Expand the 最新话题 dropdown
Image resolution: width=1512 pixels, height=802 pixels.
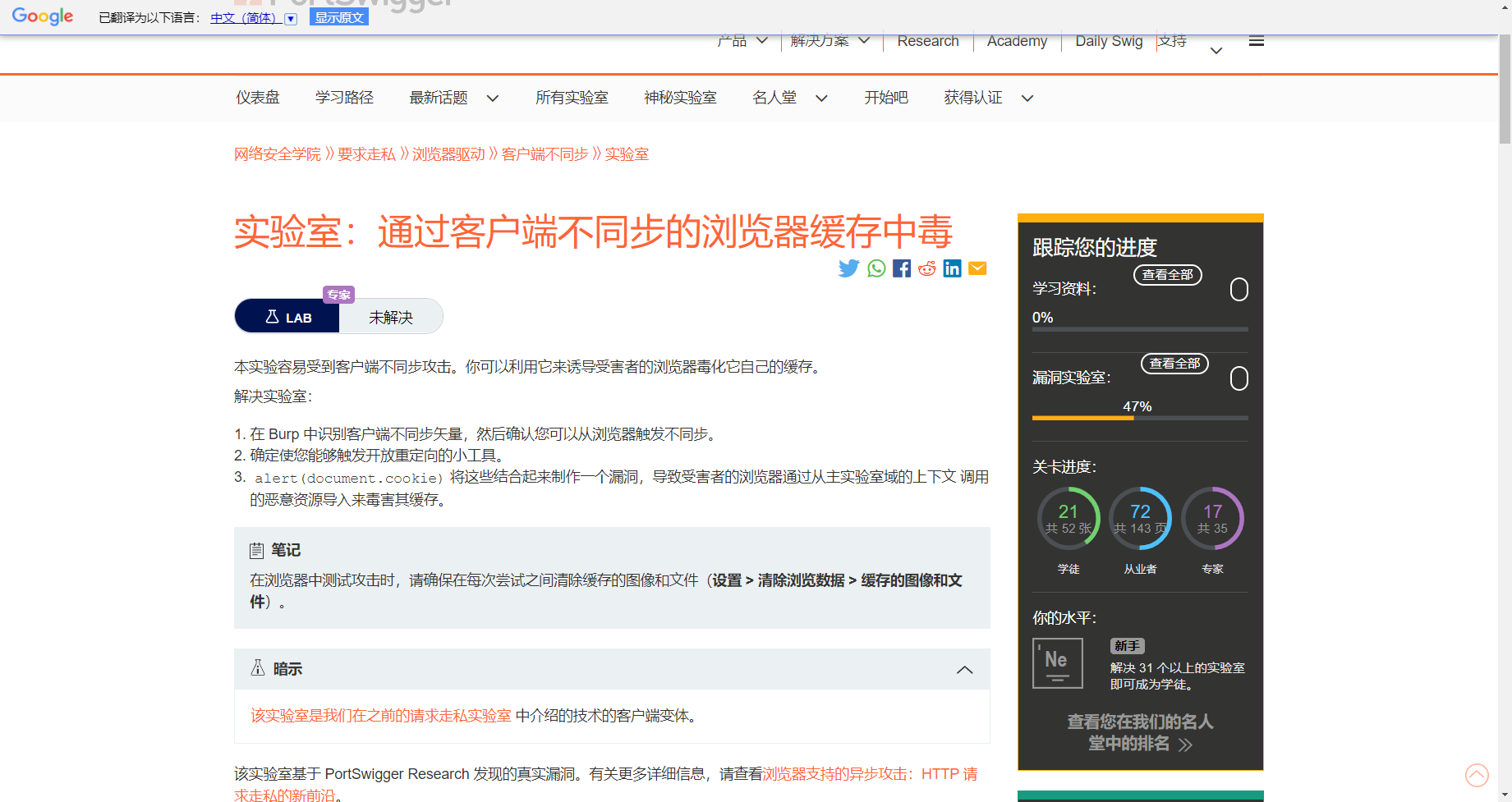pos(493,98)
